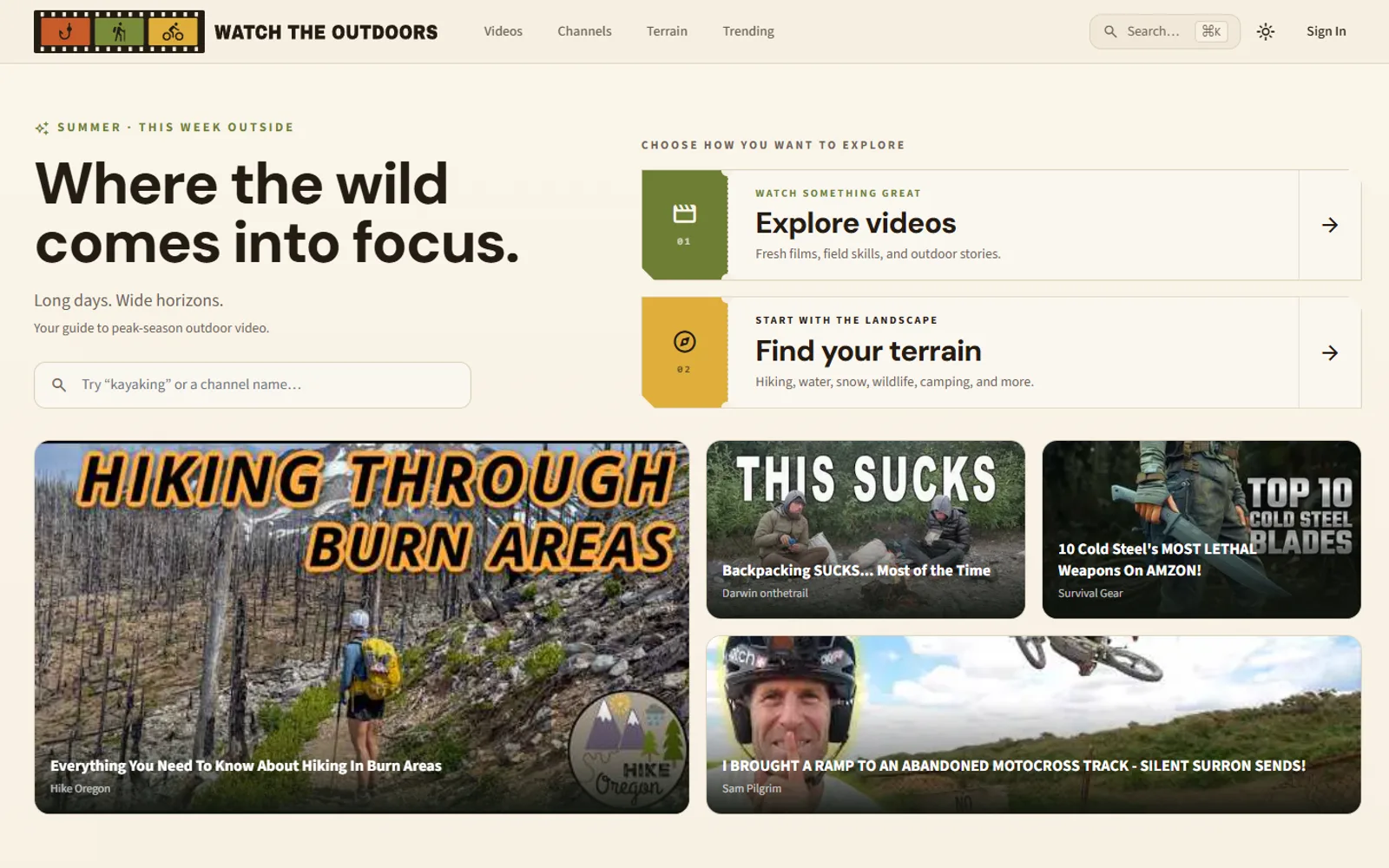Click Darwin onthetrail channel name
The height and width of the screenshot is (868, 1389).
click(765, 593)
